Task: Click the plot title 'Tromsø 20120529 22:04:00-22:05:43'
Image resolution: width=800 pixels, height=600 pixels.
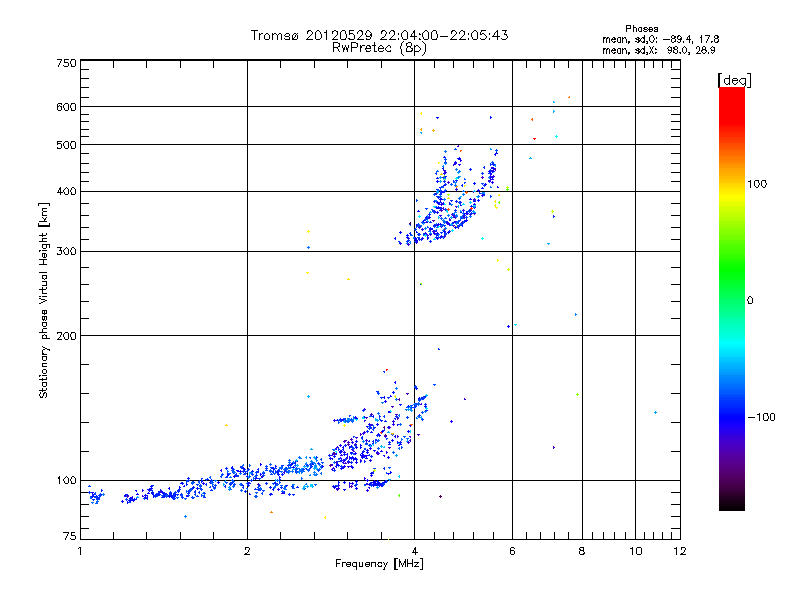Action: (x=379, y=35)
